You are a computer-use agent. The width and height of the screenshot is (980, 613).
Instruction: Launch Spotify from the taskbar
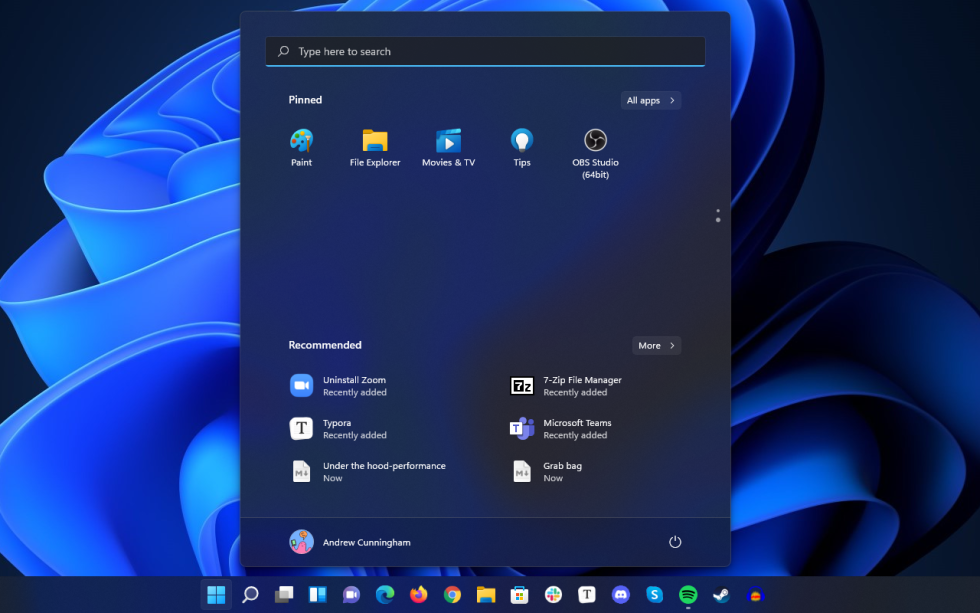(688, 594)
